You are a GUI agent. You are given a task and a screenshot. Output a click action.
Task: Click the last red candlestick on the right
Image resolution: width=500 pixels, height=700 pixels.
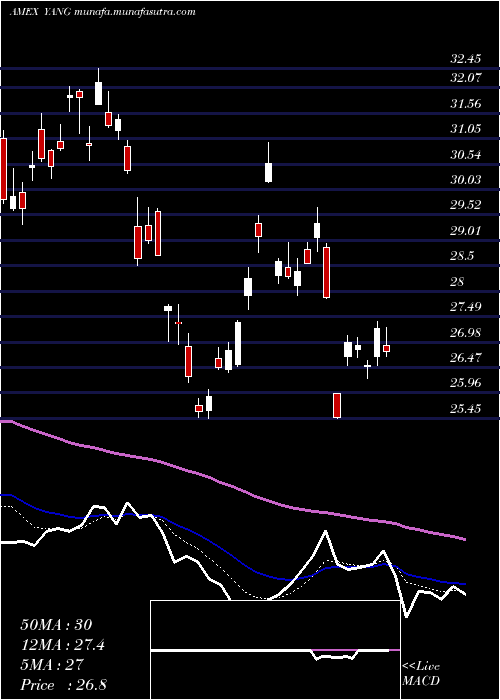tap(387, 348)
